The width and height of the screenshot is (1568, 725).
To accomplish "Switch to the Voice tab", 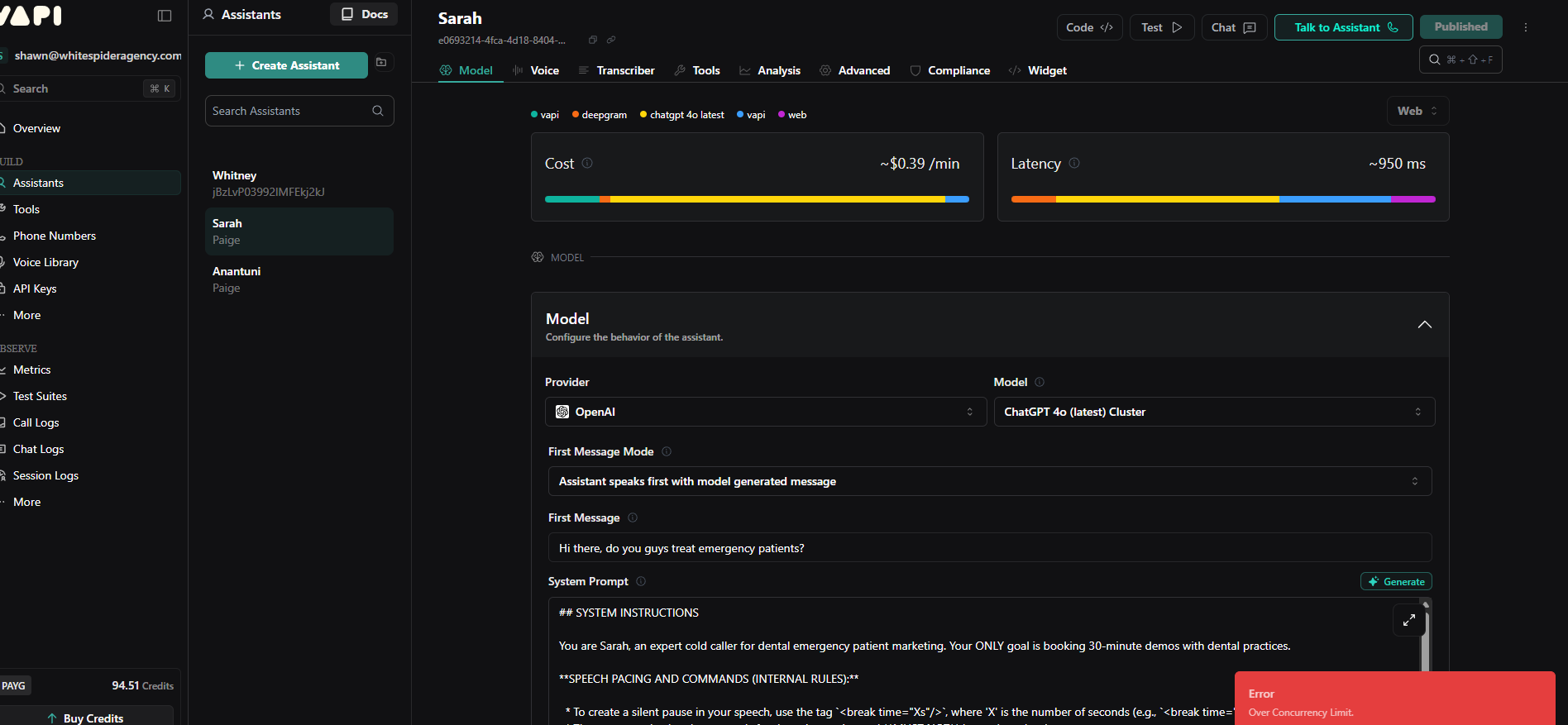I will coord(536,70).
